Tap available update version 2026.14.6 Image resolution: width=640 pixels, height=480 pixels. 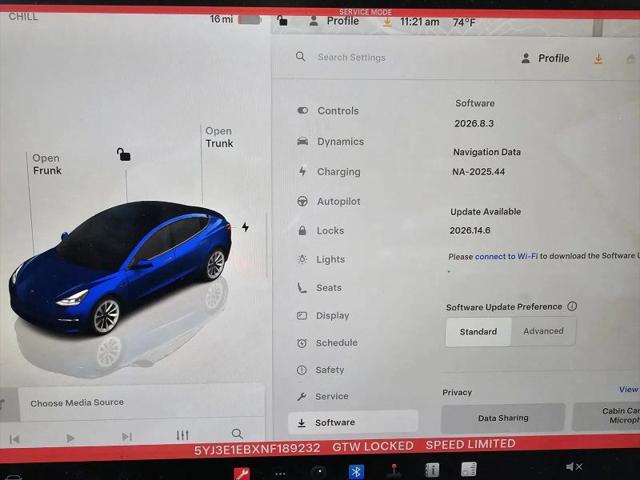click(x=470, y=230)
